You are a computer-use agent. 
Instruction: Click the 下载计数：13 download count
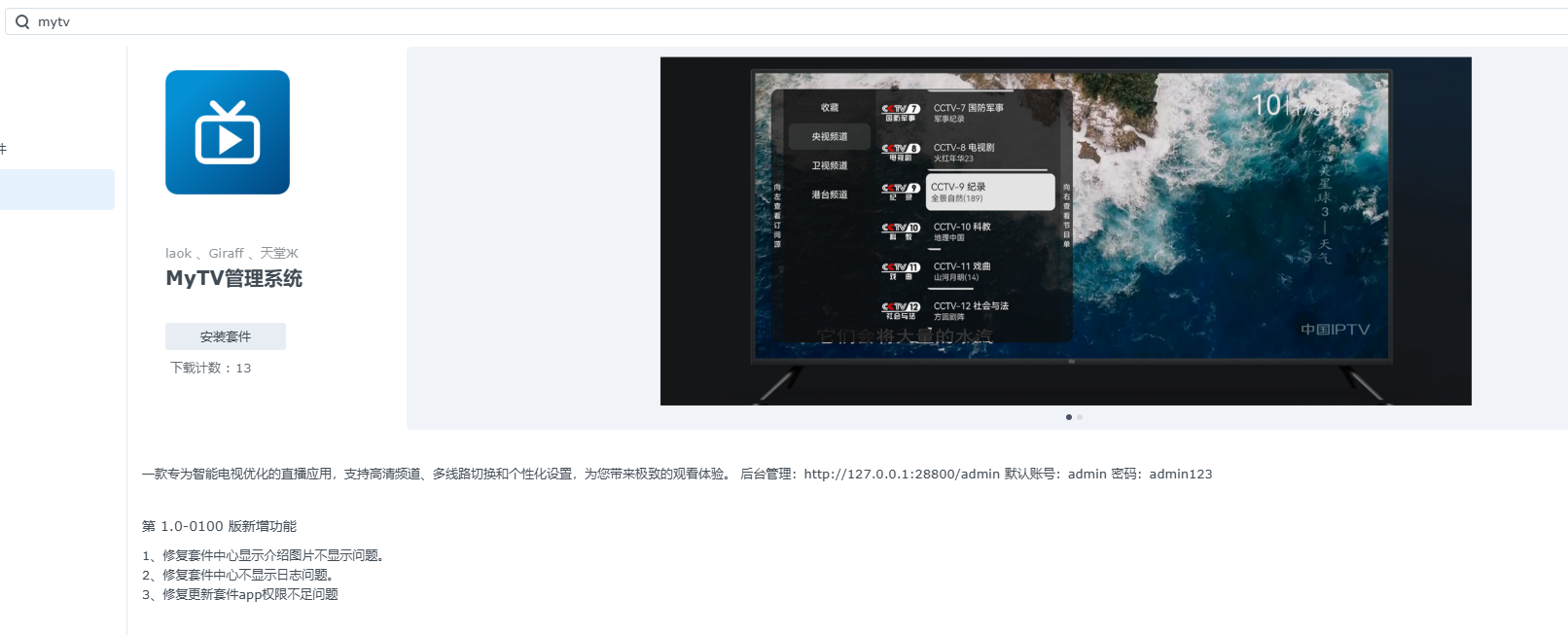[211, 368]
